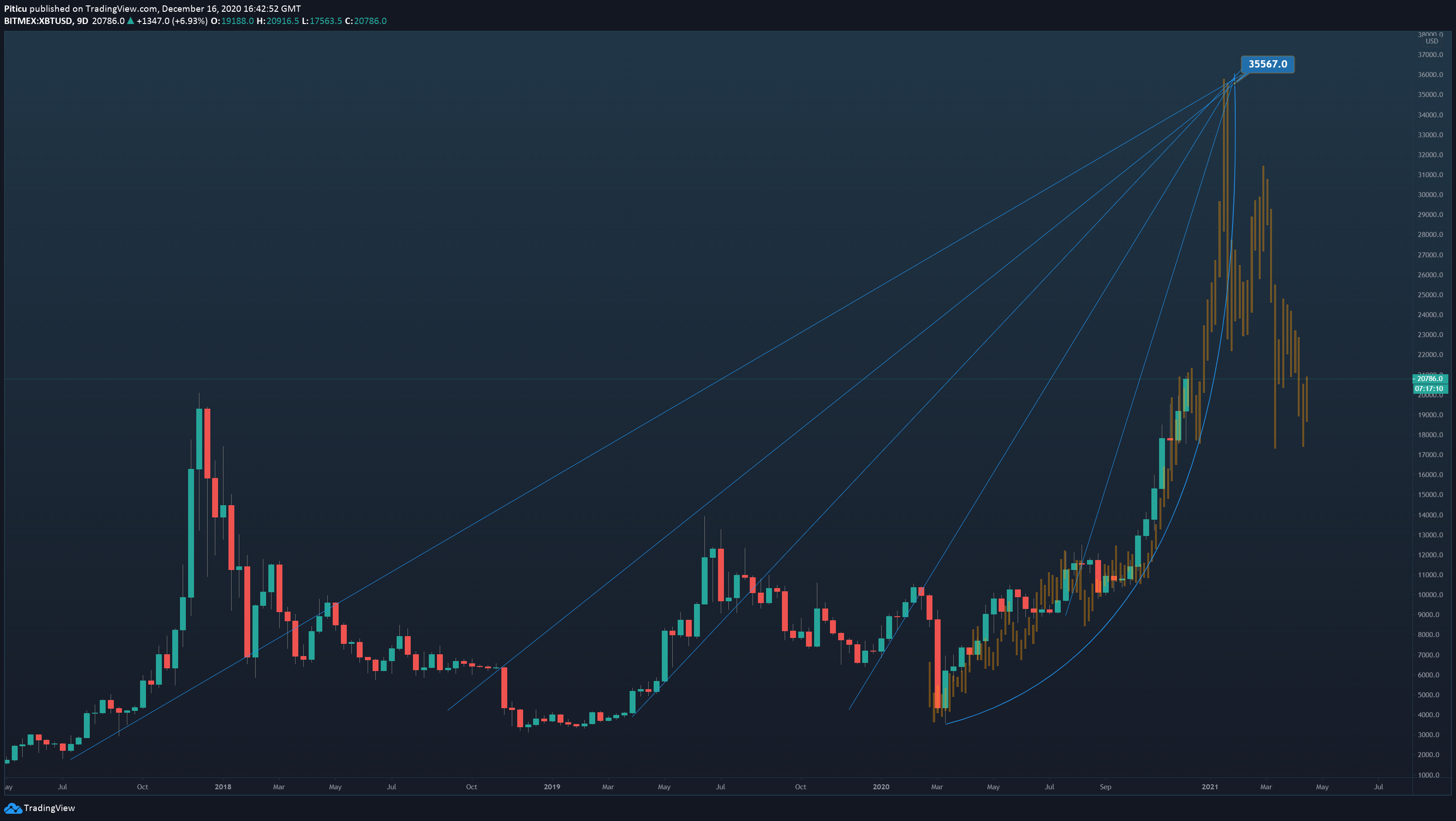
Task: Click the TradingView brand text at bottom
Action: click(49, 808)
